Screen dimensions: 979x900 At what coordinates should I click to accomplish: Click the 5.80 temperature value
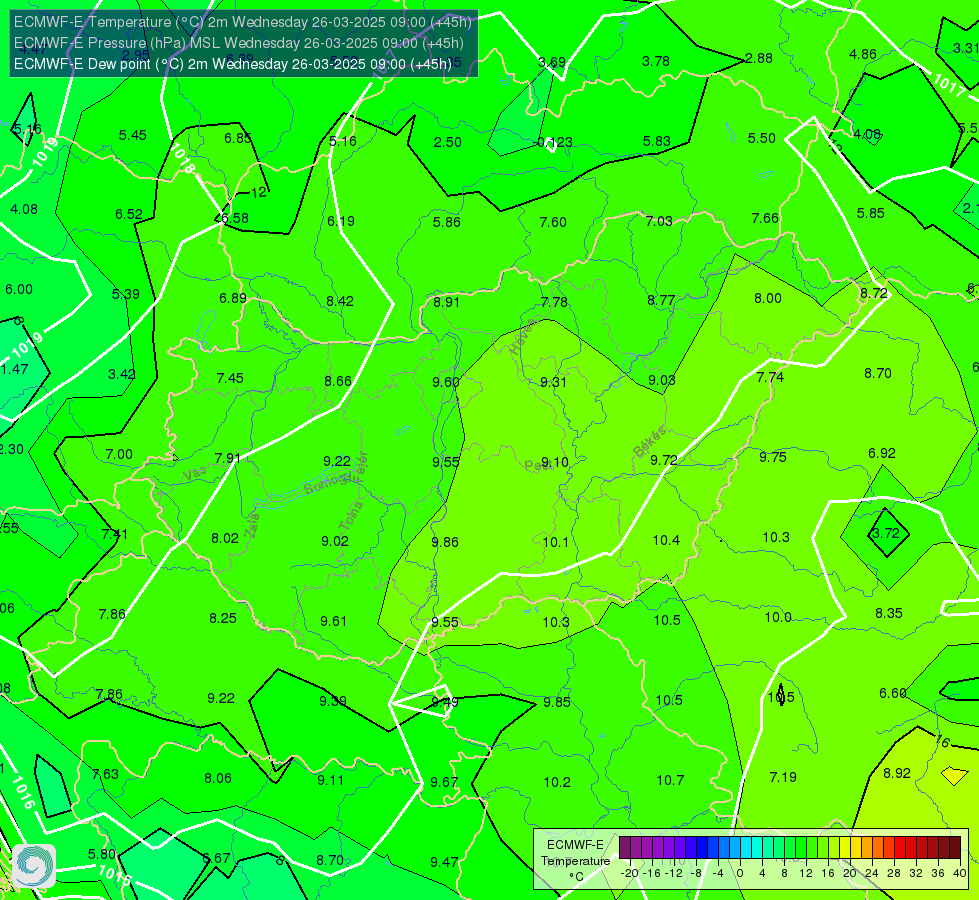pos(102,854)
